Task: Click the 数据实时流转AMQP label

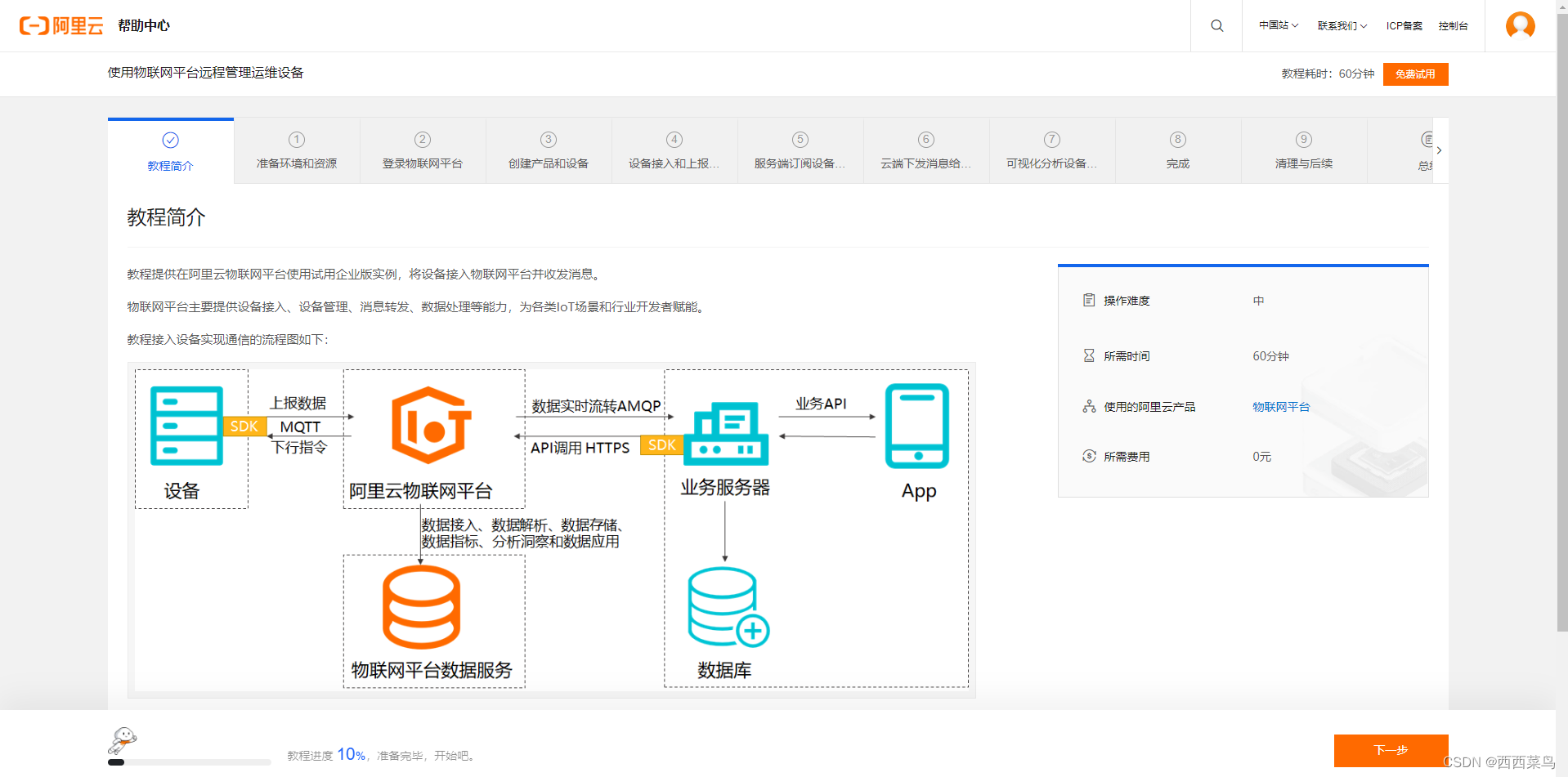Action: pyautogui.click(x=596, y=406)
